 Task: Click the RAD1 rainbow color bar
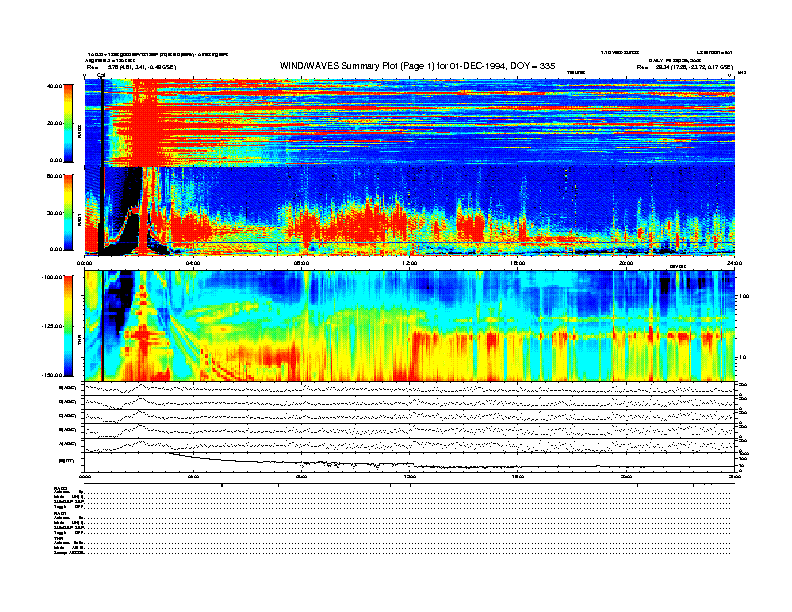click(x=69, y=213)
